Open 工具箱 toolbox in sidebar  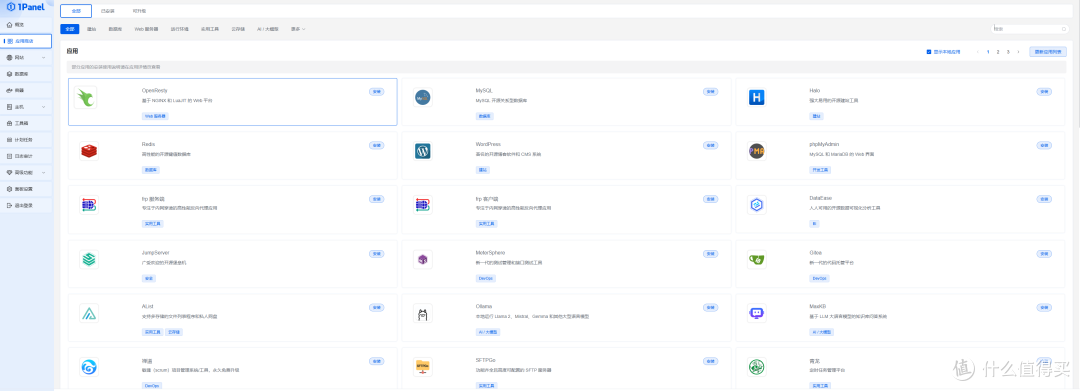coord(26,123)
